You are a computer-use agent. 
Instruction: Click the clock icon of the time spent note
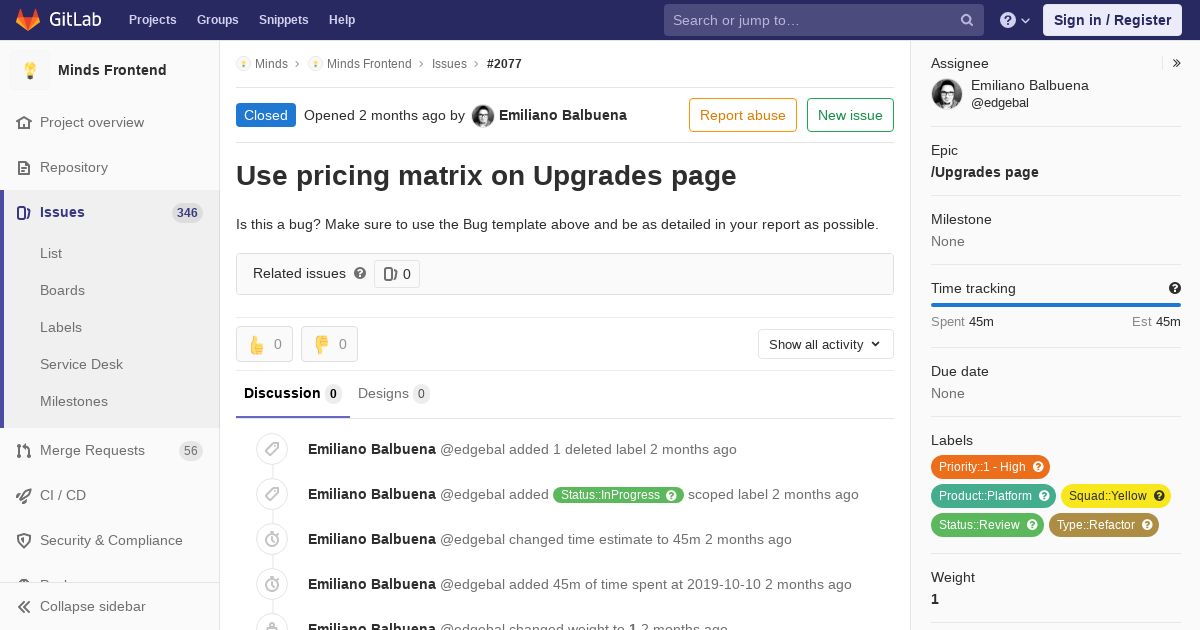pos(272,584)
